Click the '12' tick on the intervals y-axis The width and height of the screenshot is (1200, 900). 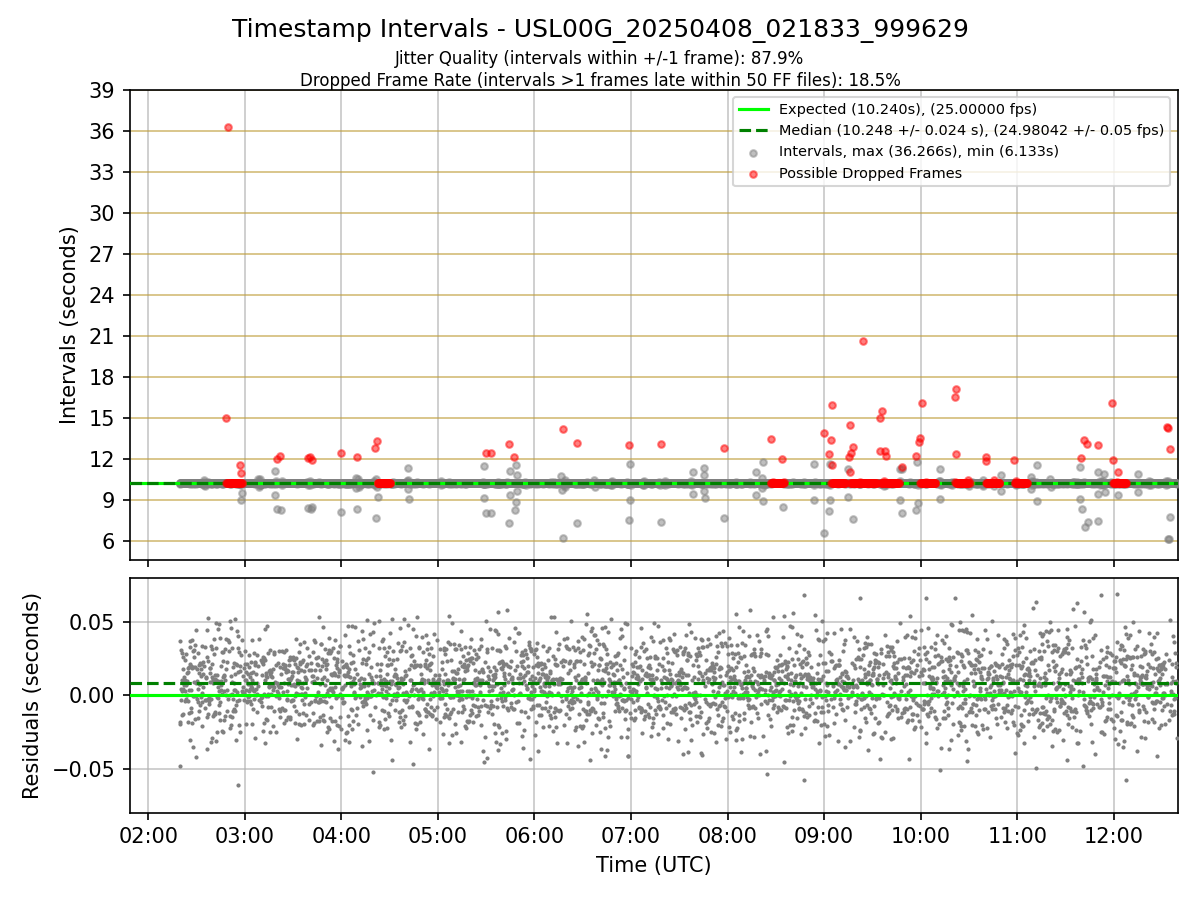102,460
